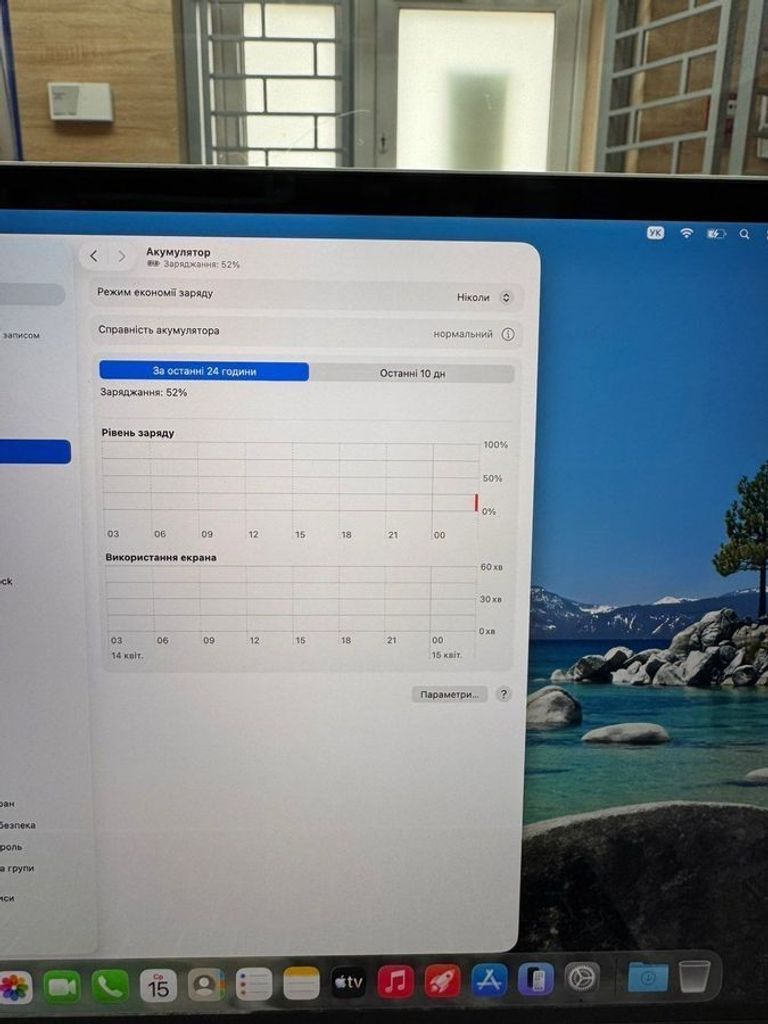Launch the Apple TV app from dock
Screen dimensions: 768x1024
(348, 983)
